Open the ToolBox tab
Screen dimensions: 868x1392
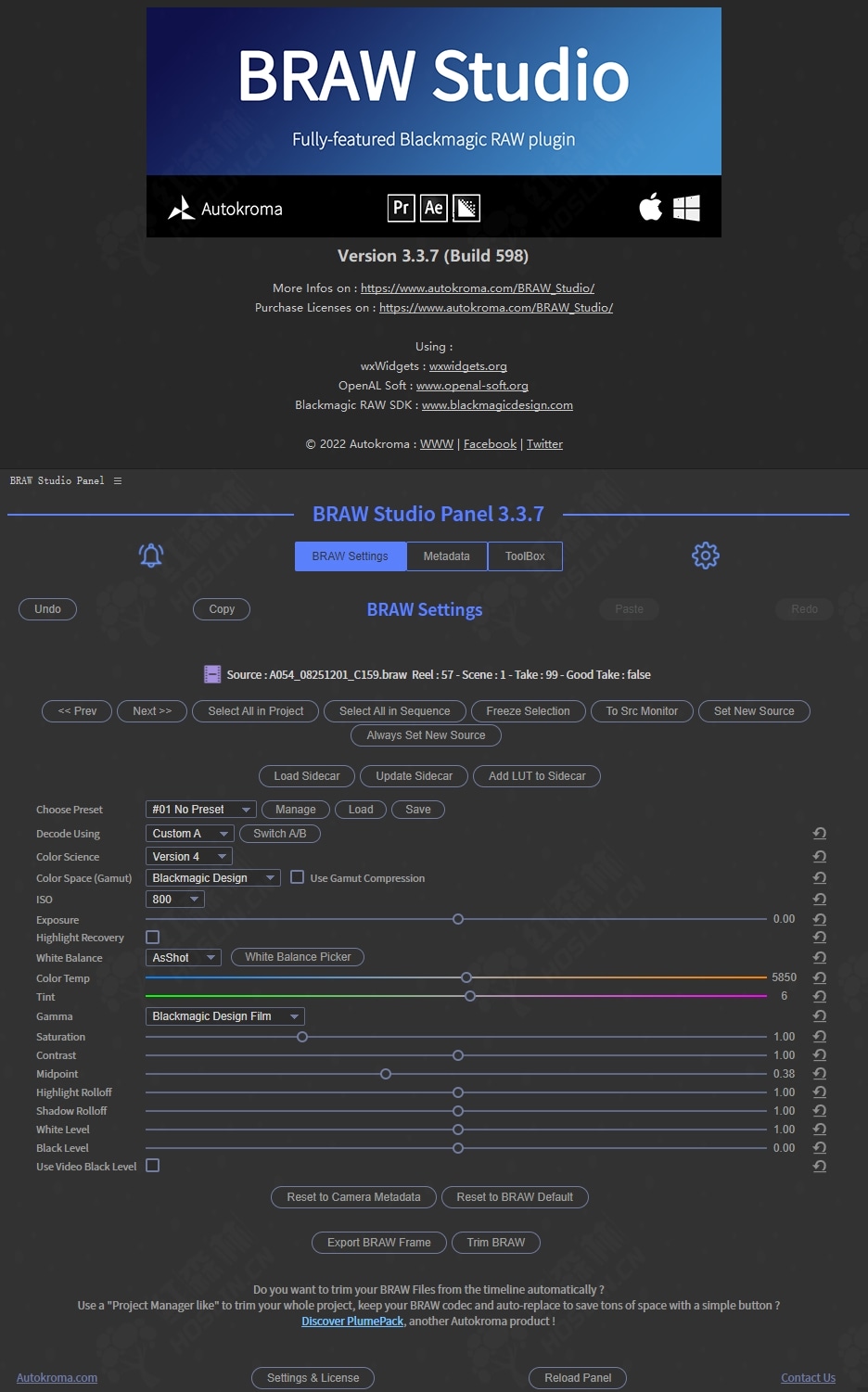tap(525, 556)
